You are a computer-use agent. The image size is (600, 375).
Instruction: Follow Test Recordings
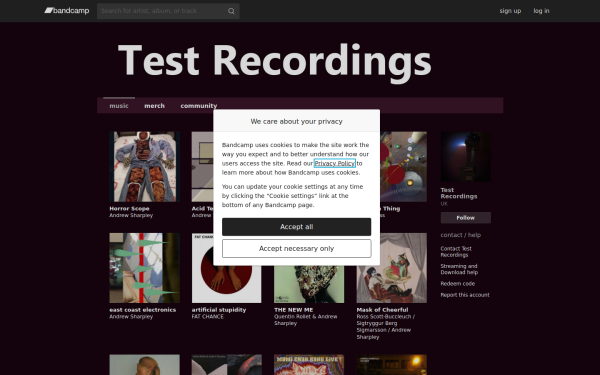click(x=466, y=218)
